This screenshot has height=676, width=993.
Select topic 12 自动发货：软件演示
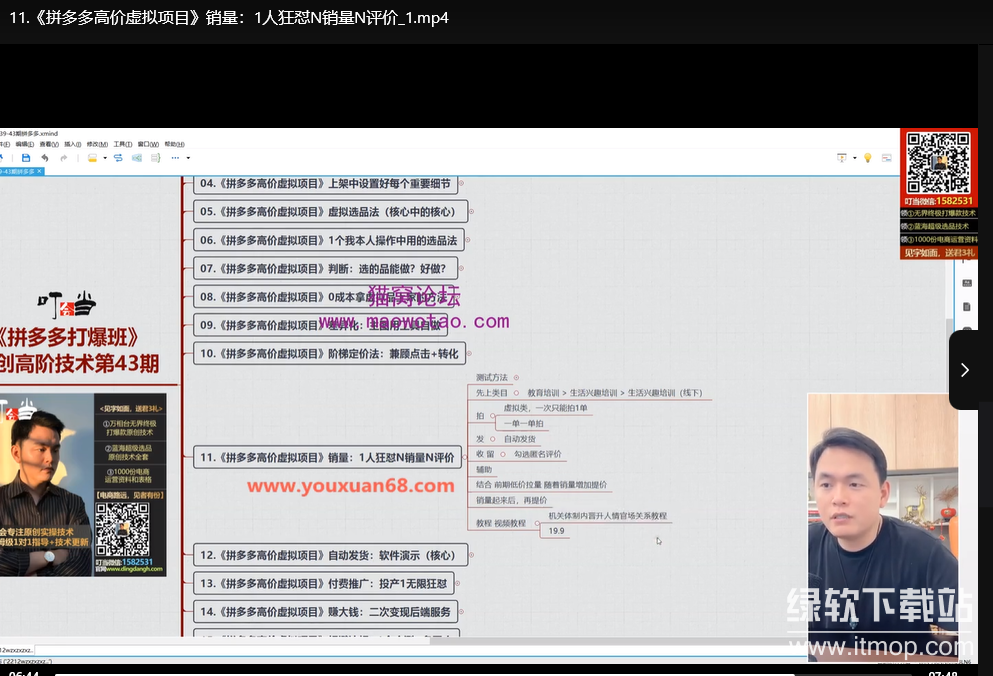tap(330, 555)
